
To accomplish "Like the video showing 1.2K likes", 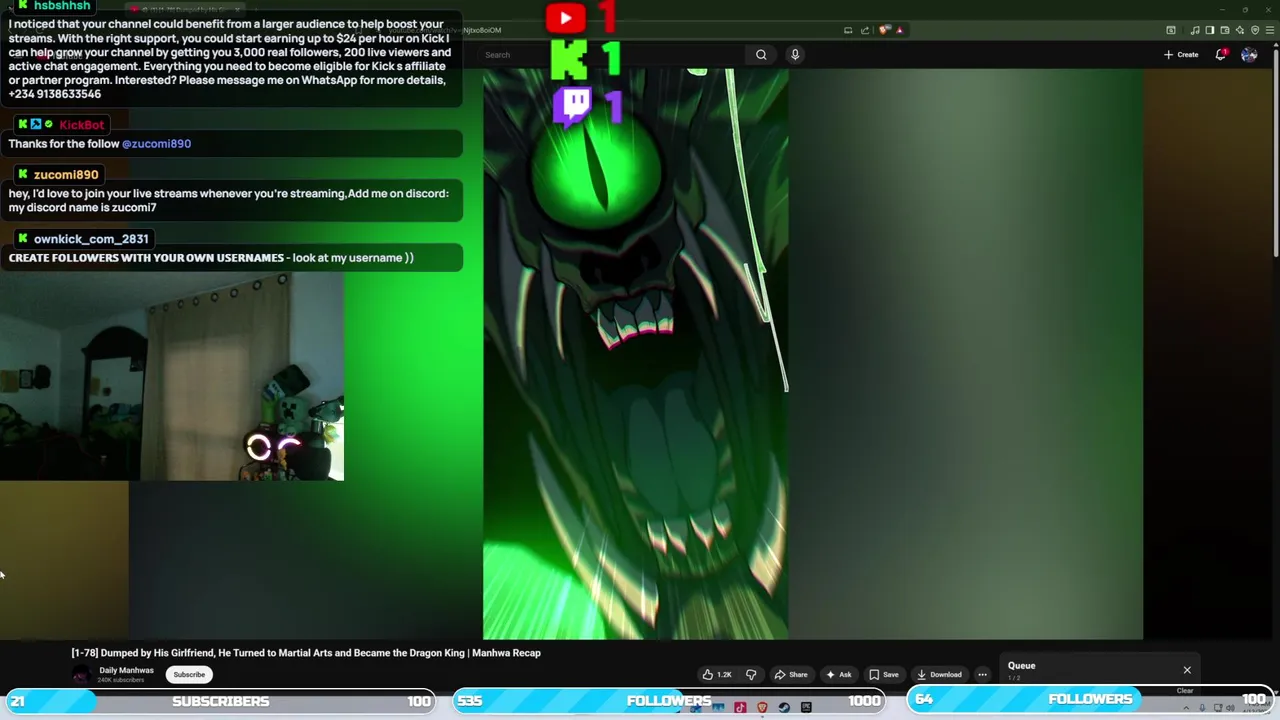I will tap(717, 675).
